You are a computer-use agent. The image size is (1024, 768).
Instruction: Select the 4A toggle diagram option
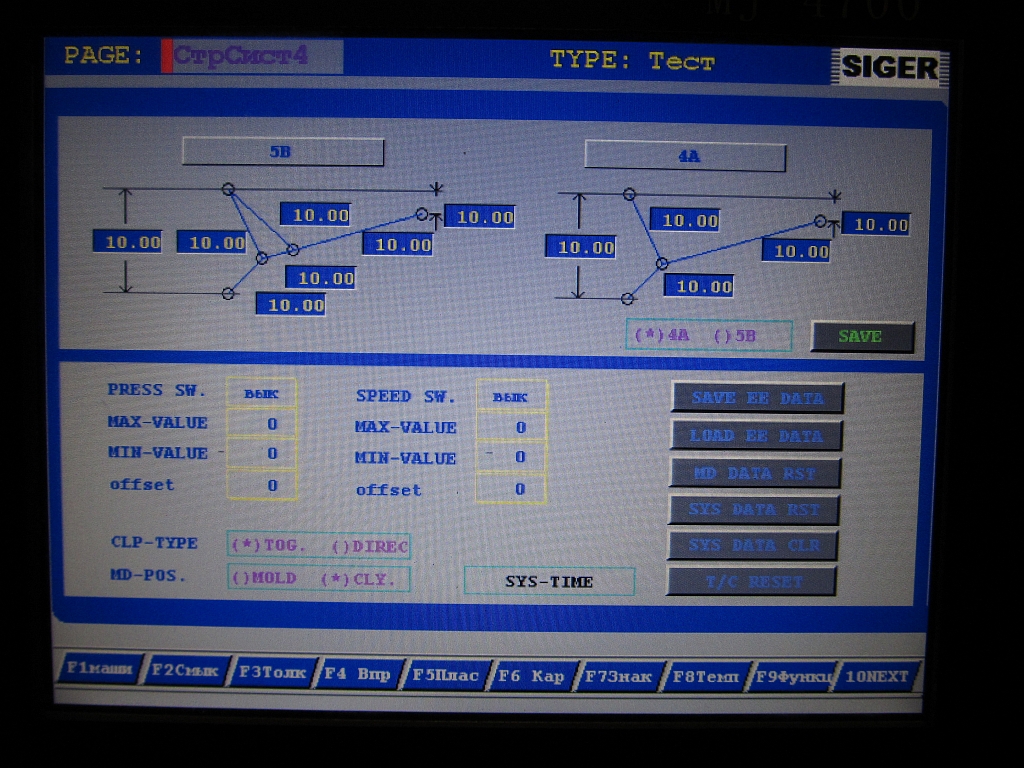point(662,336)
